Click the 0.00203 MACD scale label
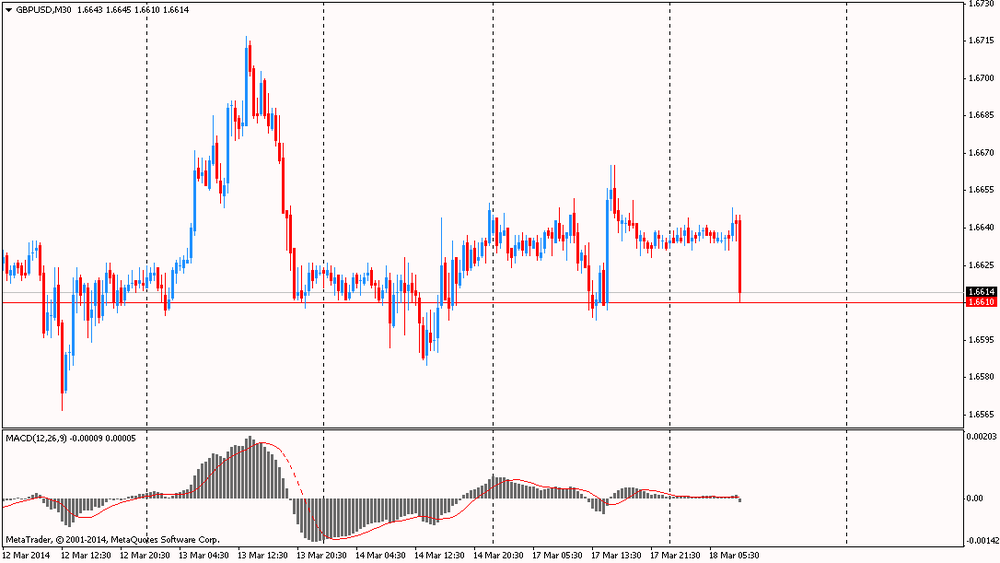Image resolution: width=1000 pixels, height=563 pixels. point(982,436)
